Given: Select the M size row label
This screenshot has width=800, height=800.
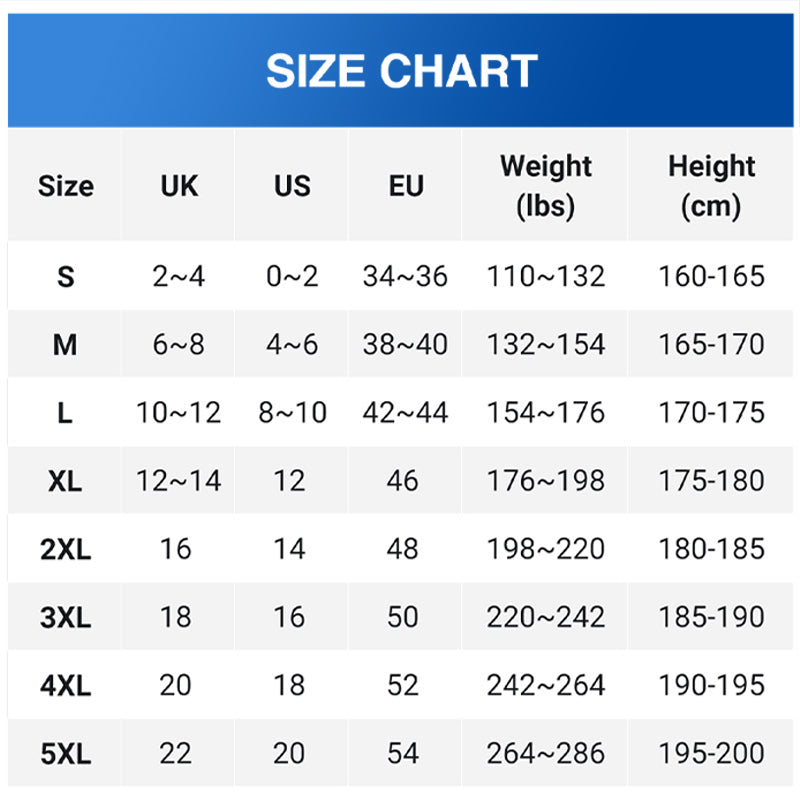Looking at the screenshot, I should 65,344.
